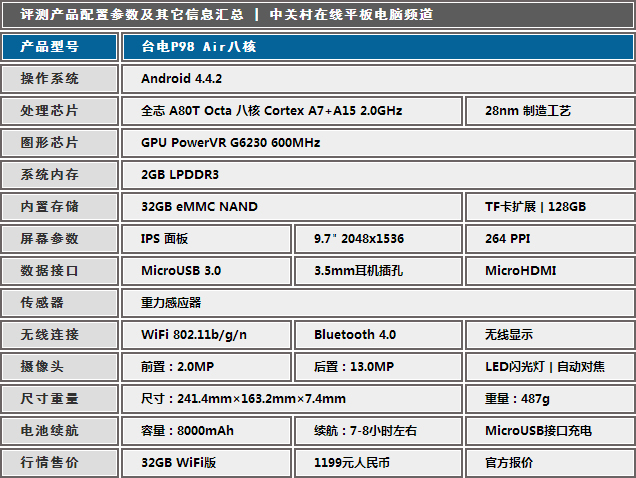Click the header title '评测产品配置参数及其它信息汇总'
The image size is (636, 478).
click(x=132, y=15)
